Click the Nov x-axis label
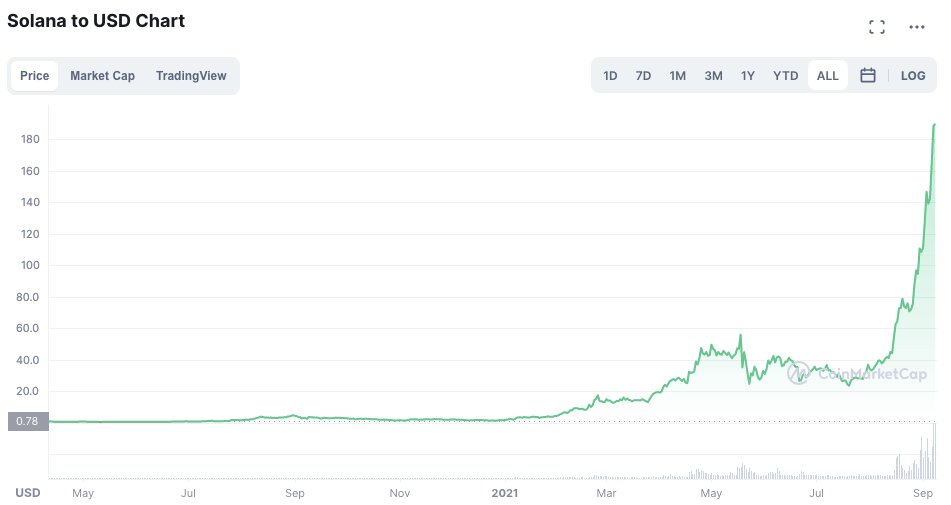This screenshot has height=505, width=951. 399,493
